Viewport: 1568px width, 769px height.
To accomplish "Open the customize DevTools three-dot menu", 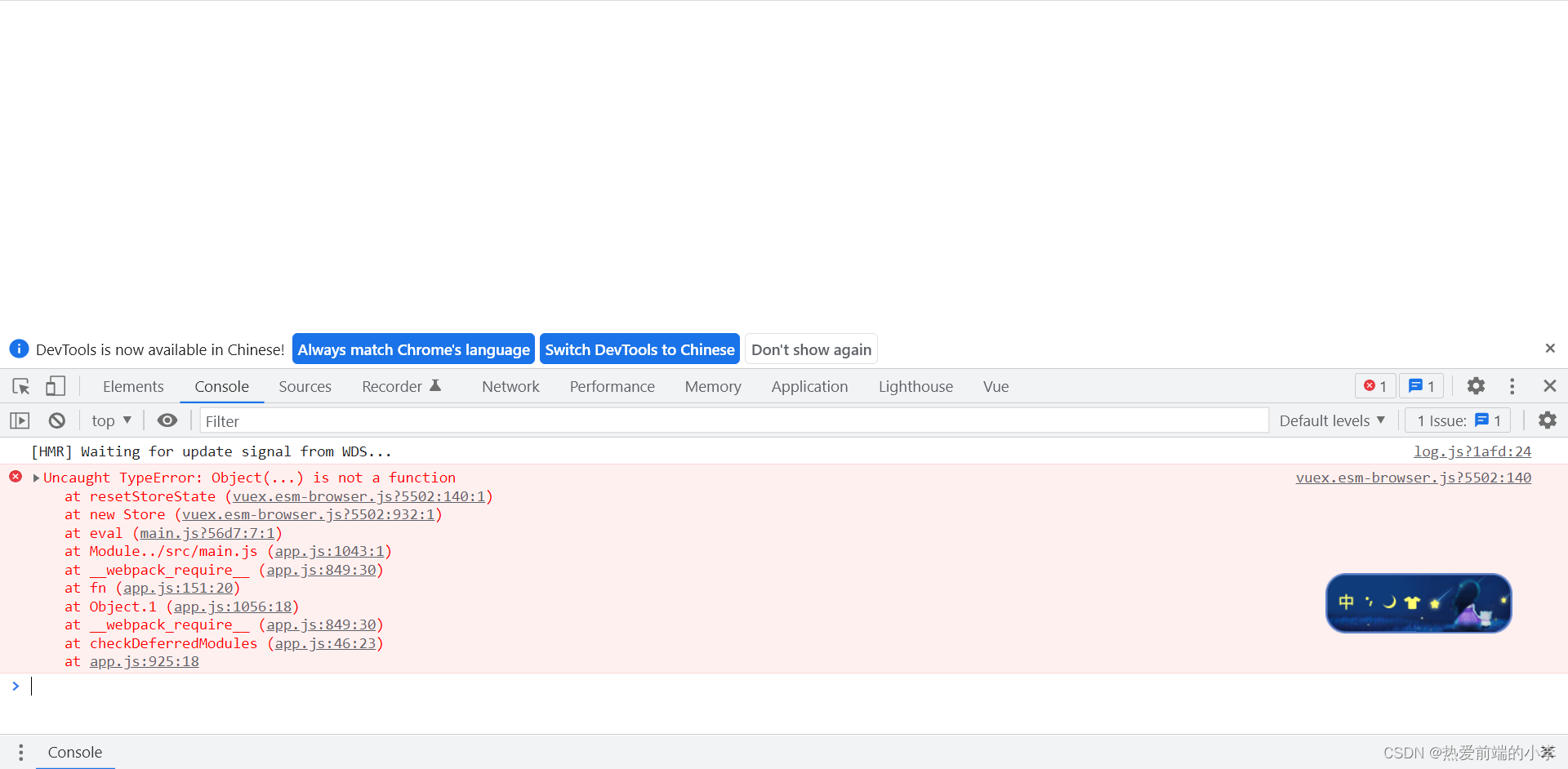I will (x=1512, y=386).
